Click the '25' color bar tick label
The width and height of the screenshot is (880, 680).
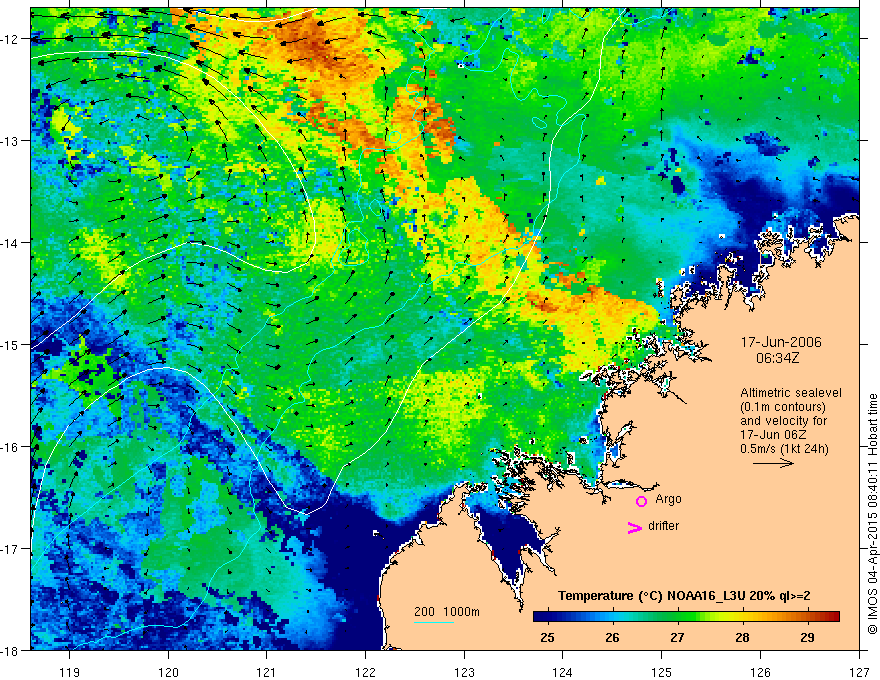(547, 637)
